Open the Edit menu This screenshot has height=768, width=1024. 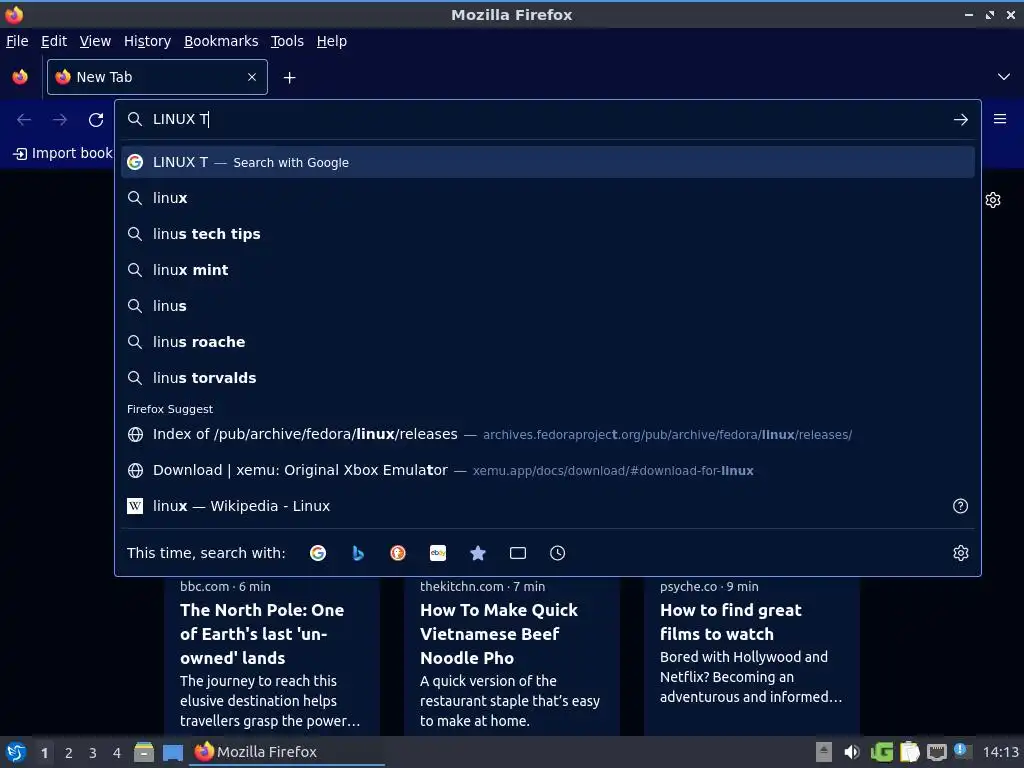[x=54, y=41]
